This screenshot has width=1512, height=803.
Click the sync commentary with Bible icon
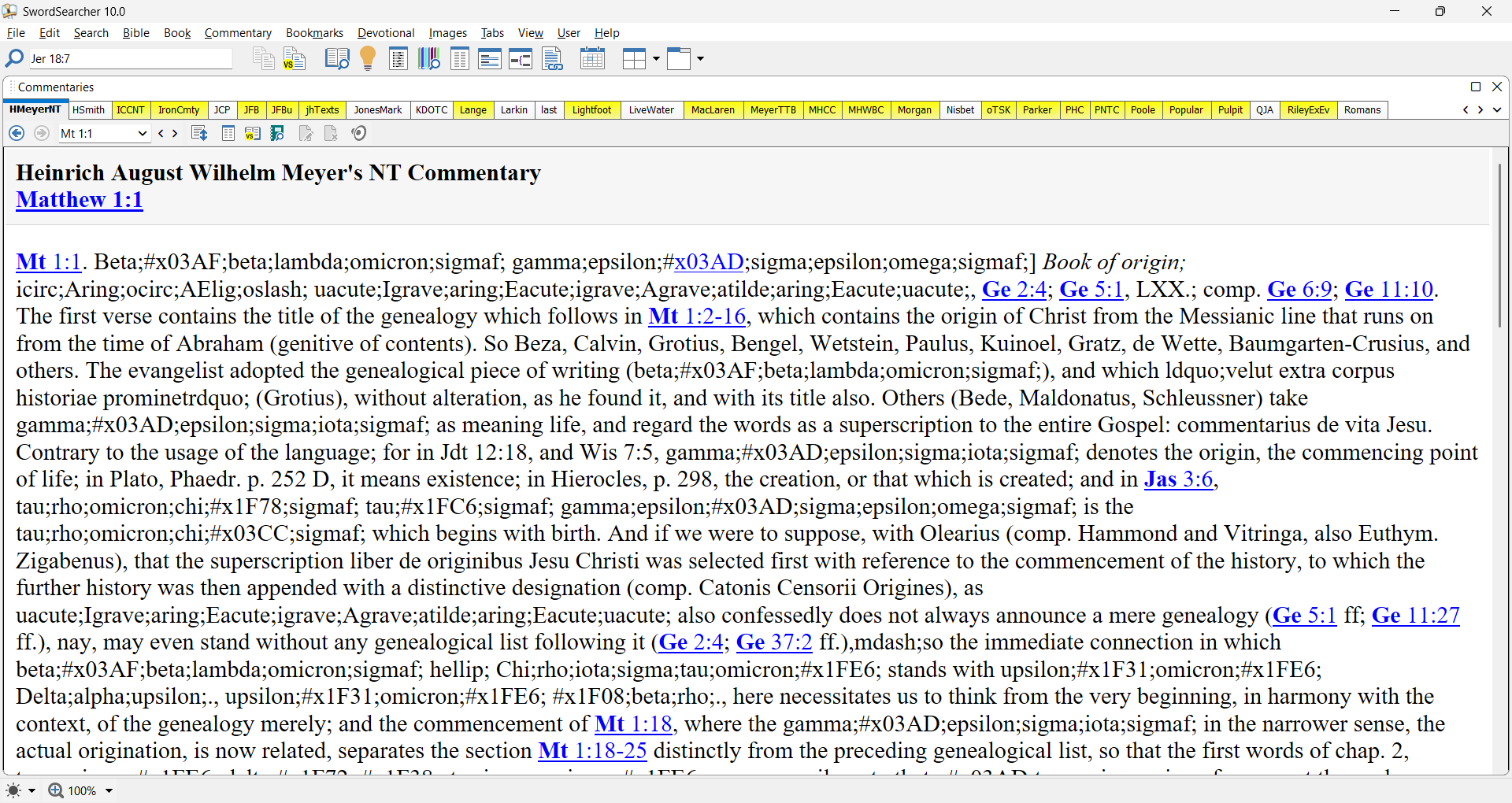pos(199,133)
